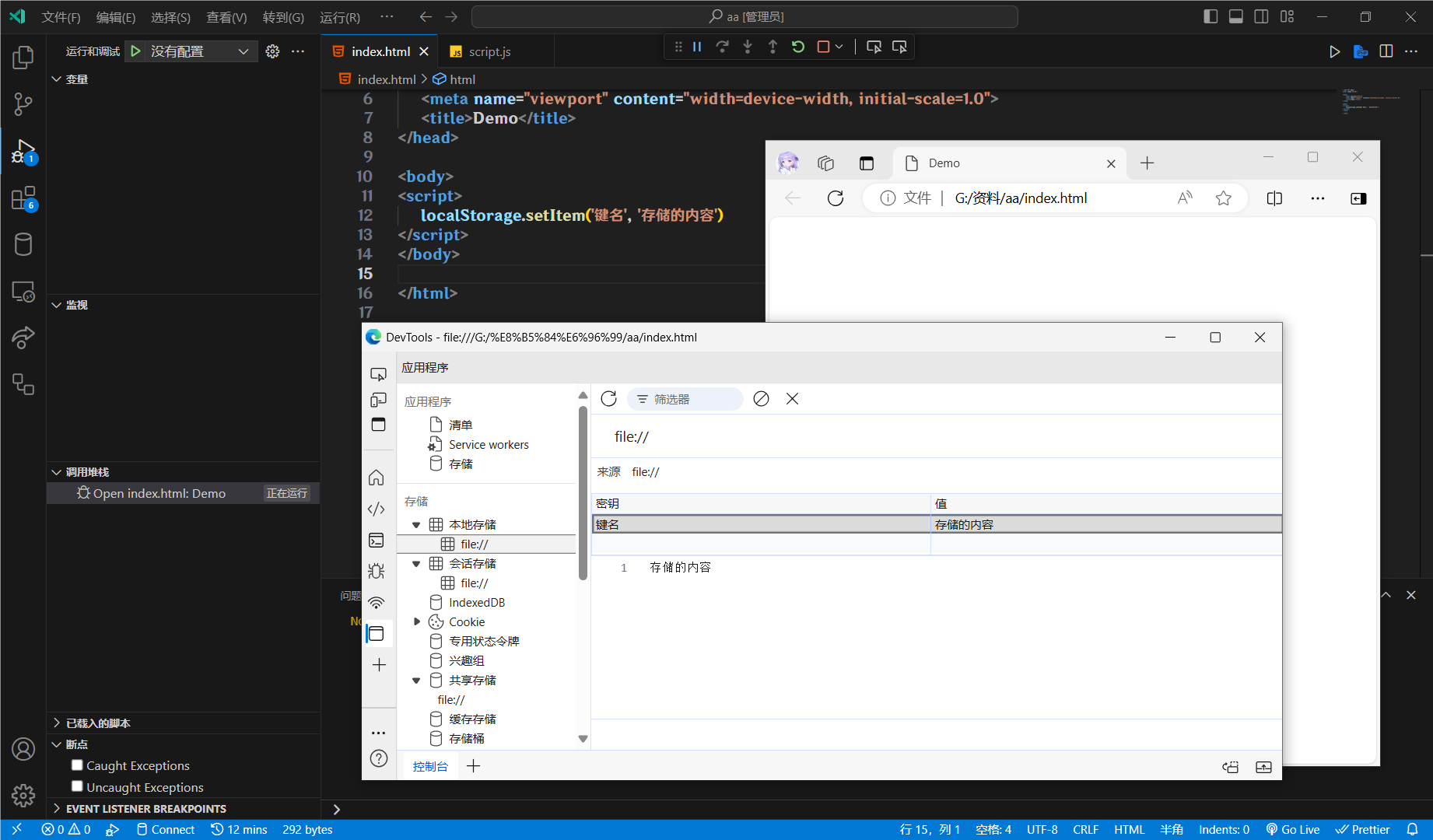Click Step Over in debug toolbar
This screenshot has width=1433, height=840.
(x=722, y=47)
